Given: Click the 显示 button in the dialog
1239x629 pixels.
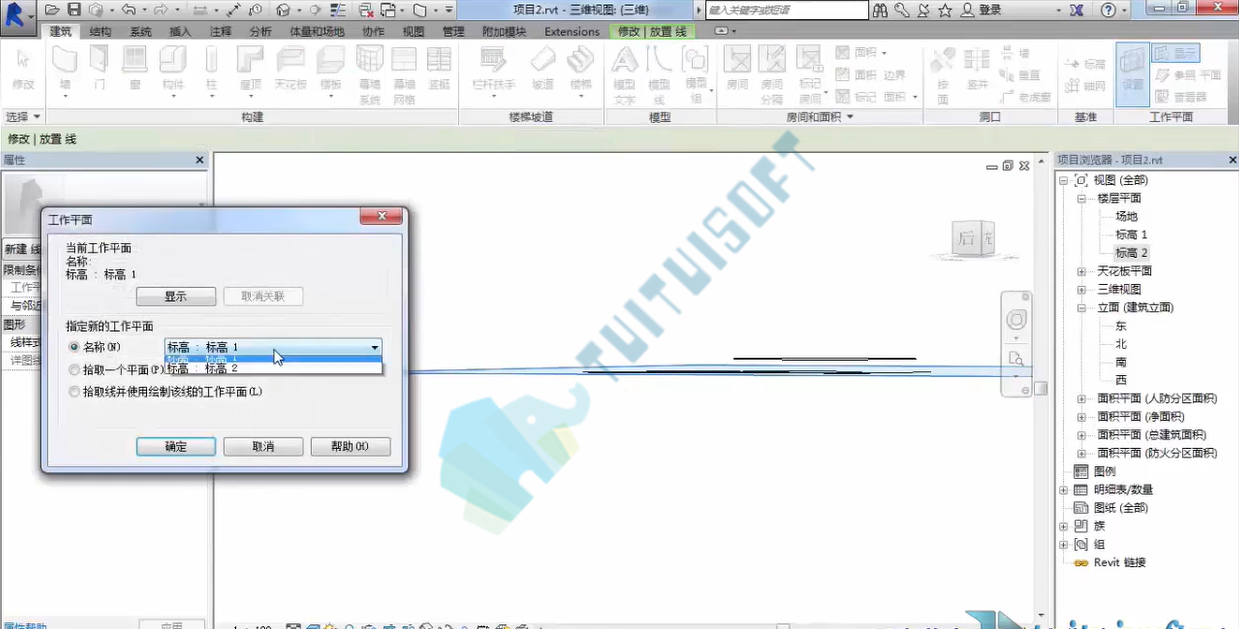Looking at the screenshot, I should 176,297.
